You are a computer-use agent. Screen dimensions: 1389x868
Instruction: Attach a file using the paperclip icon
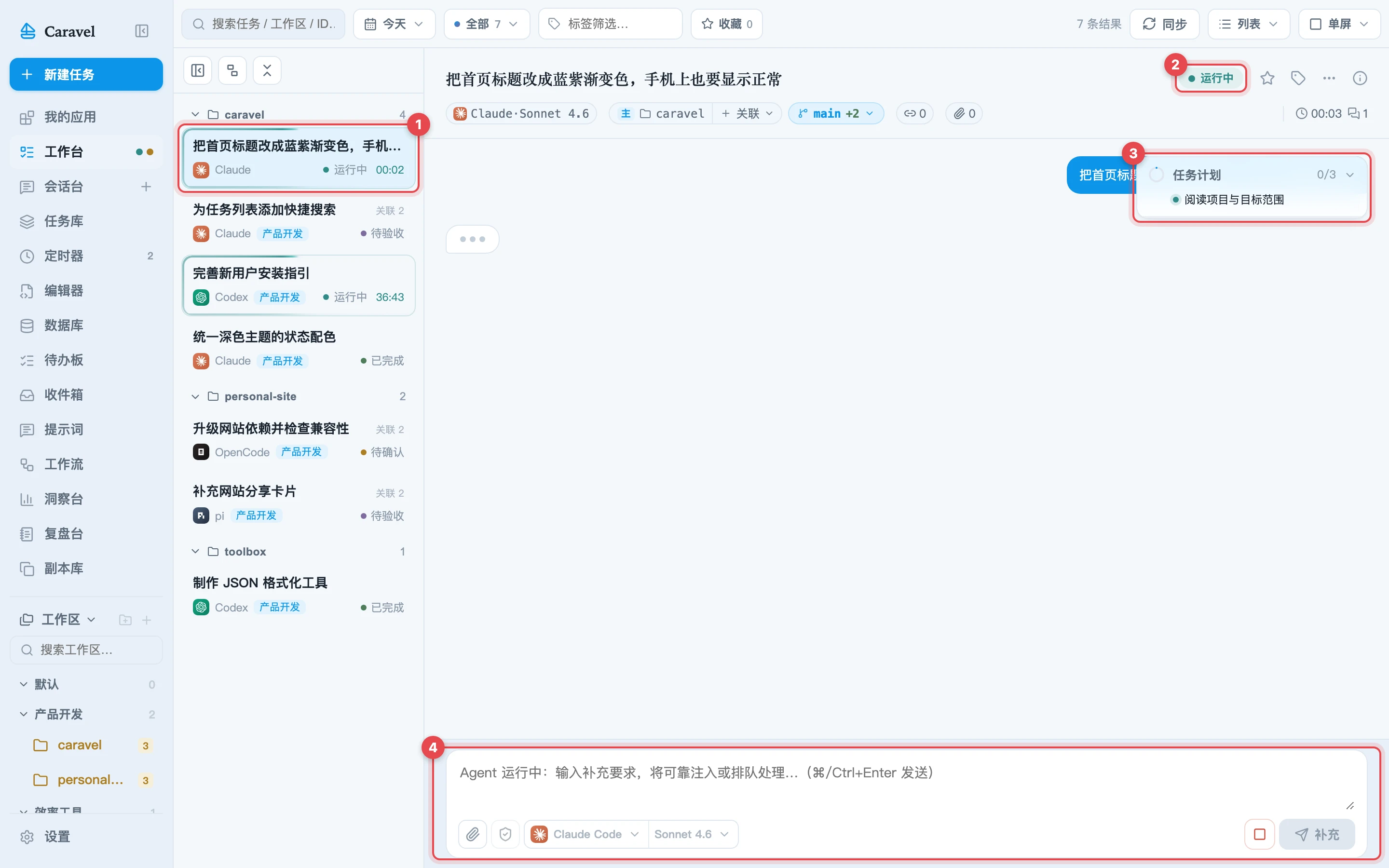point(472,834)
